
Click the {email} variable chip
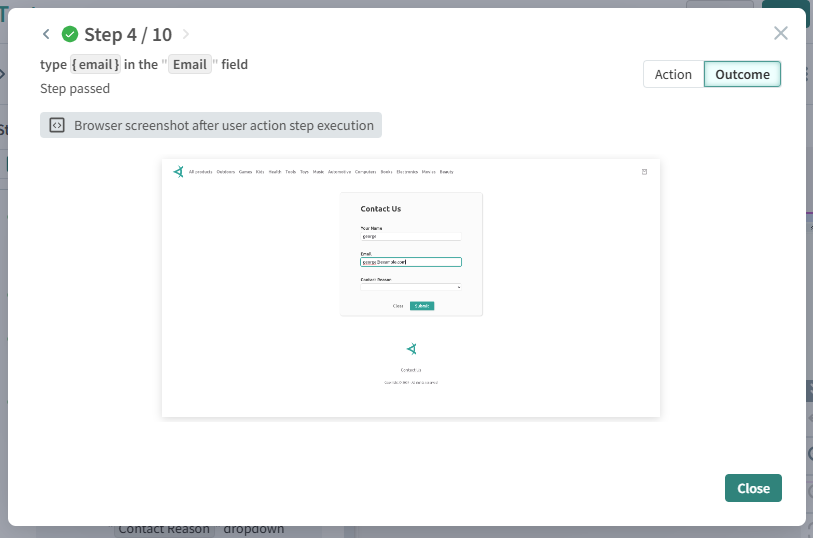pos(95,65)
